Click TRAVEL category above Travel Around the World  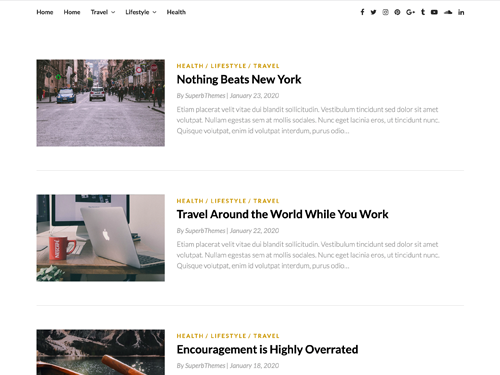266,201
